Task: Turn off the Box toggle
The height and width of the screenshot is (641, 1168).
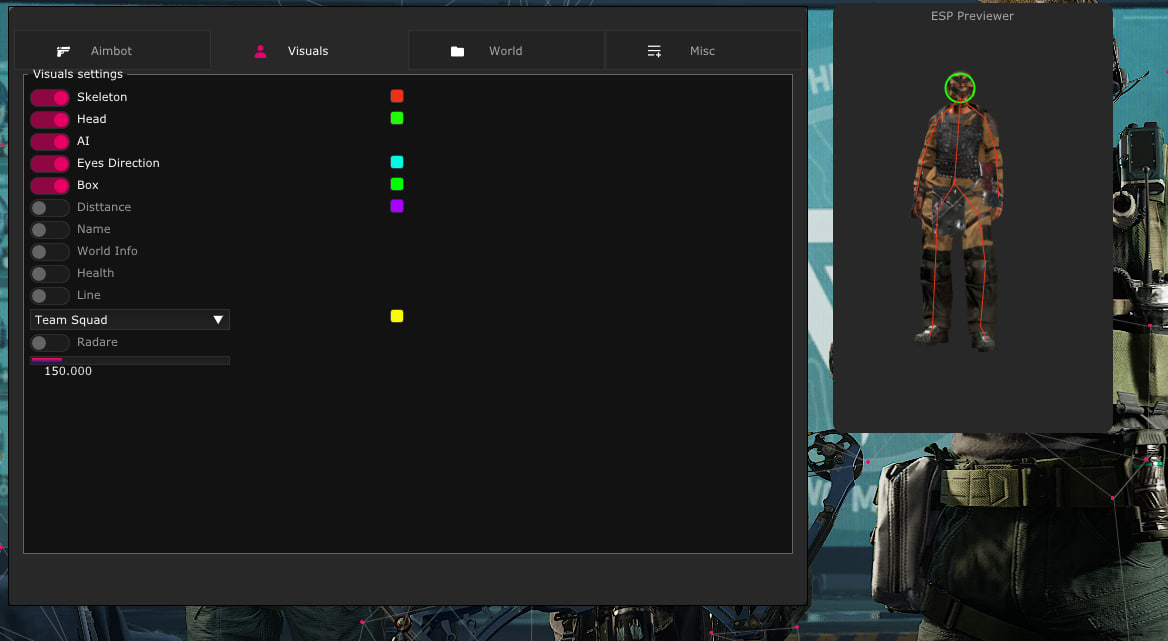Action: click(50, 185)
